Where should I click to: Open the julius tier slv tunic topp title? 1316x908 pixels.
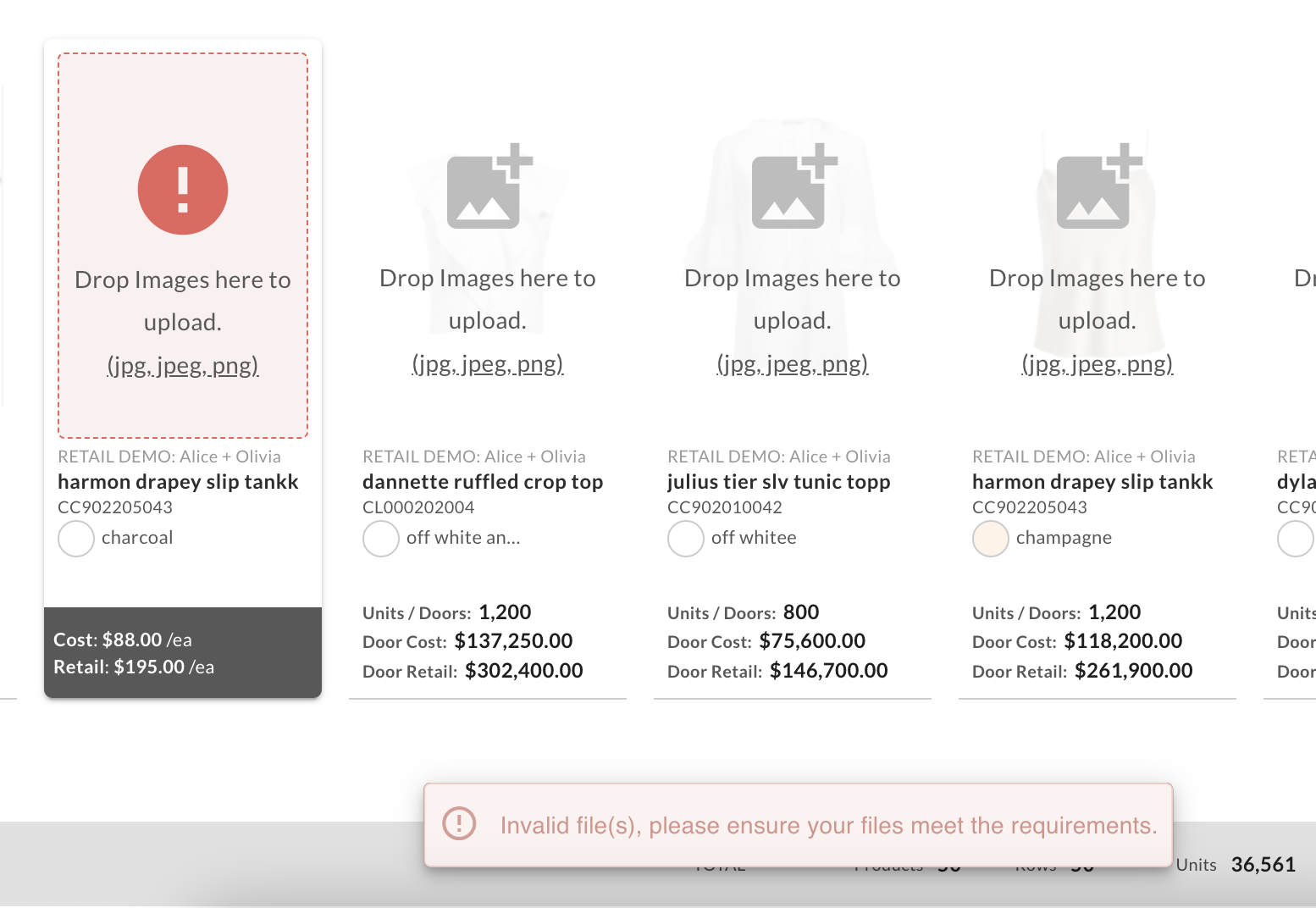[x=779, y=482]
